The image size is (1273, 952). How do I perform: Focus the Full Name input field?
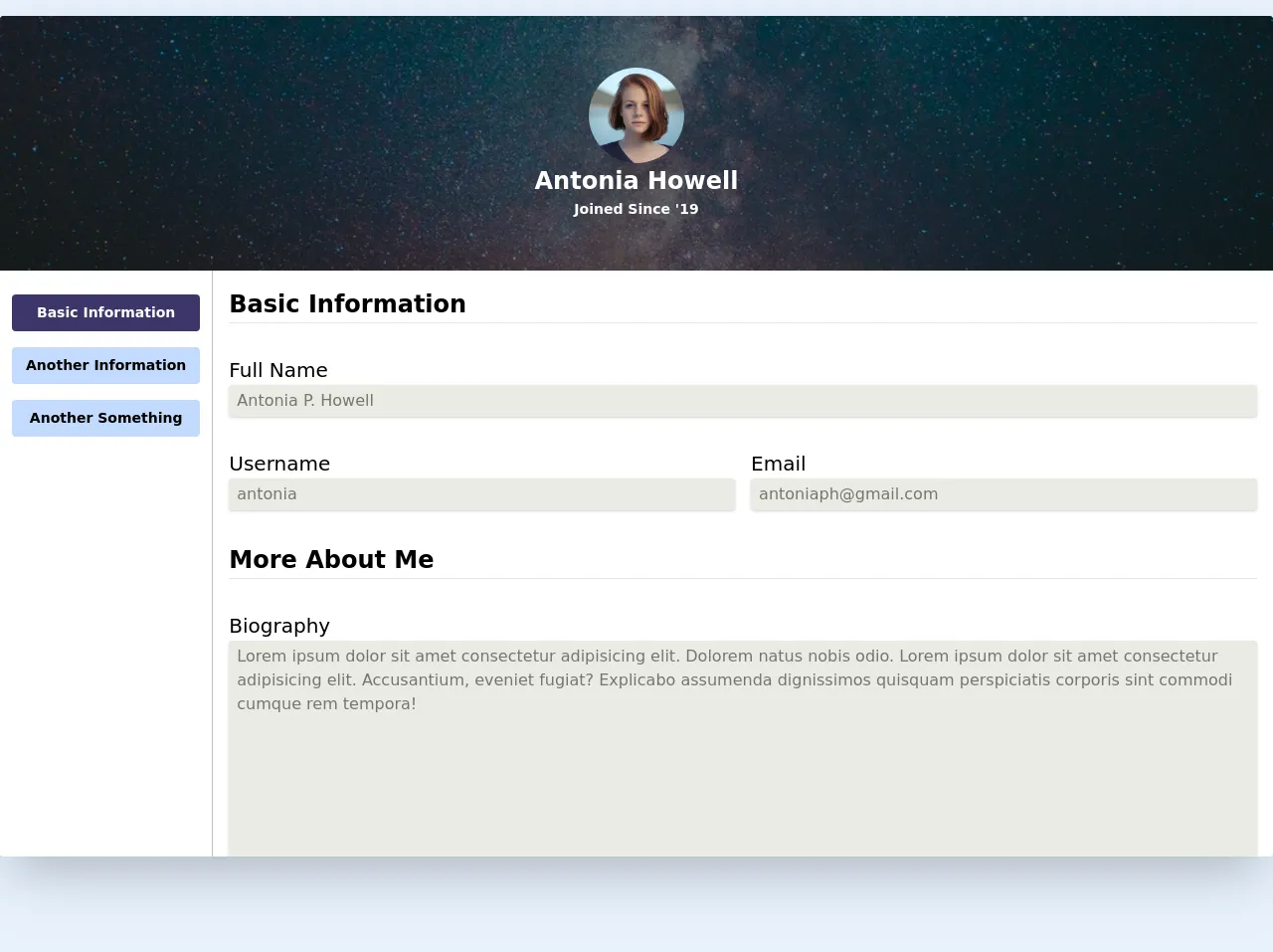click(x=742, y=401)
